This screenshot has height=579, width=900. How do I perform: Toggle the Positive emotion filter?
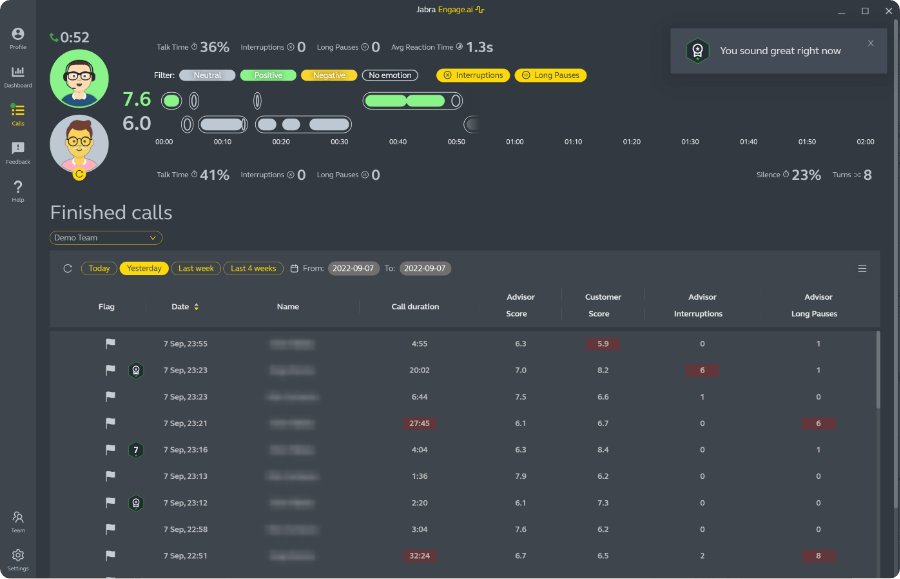click(x=268, y=75)
